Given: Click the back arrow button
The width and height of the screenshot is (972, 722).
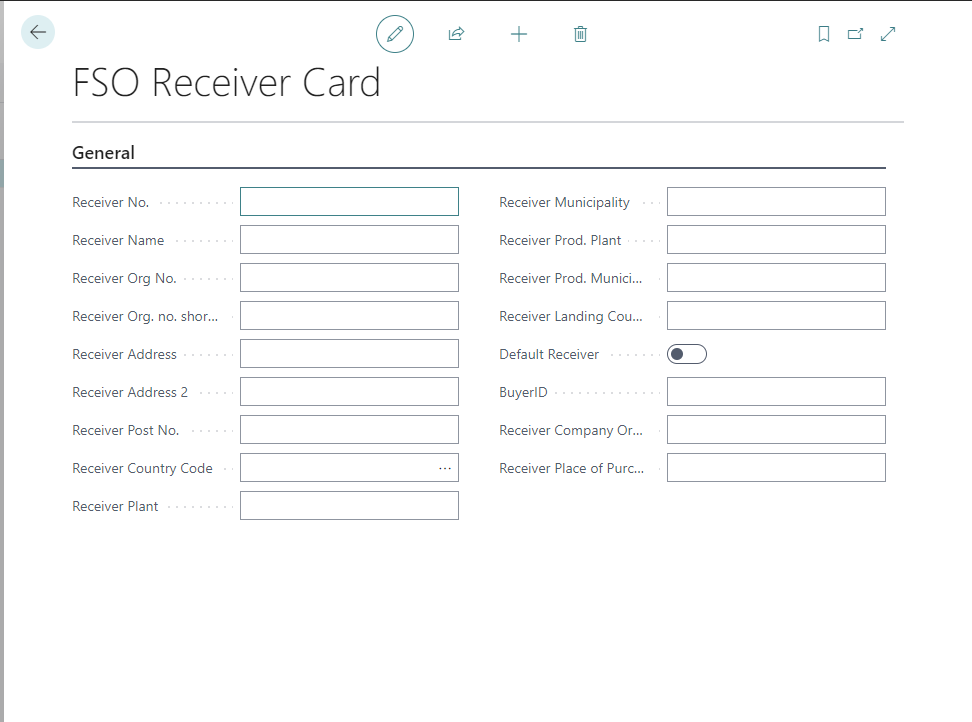Looking at the screenshot, I should [x=38, y=33].
